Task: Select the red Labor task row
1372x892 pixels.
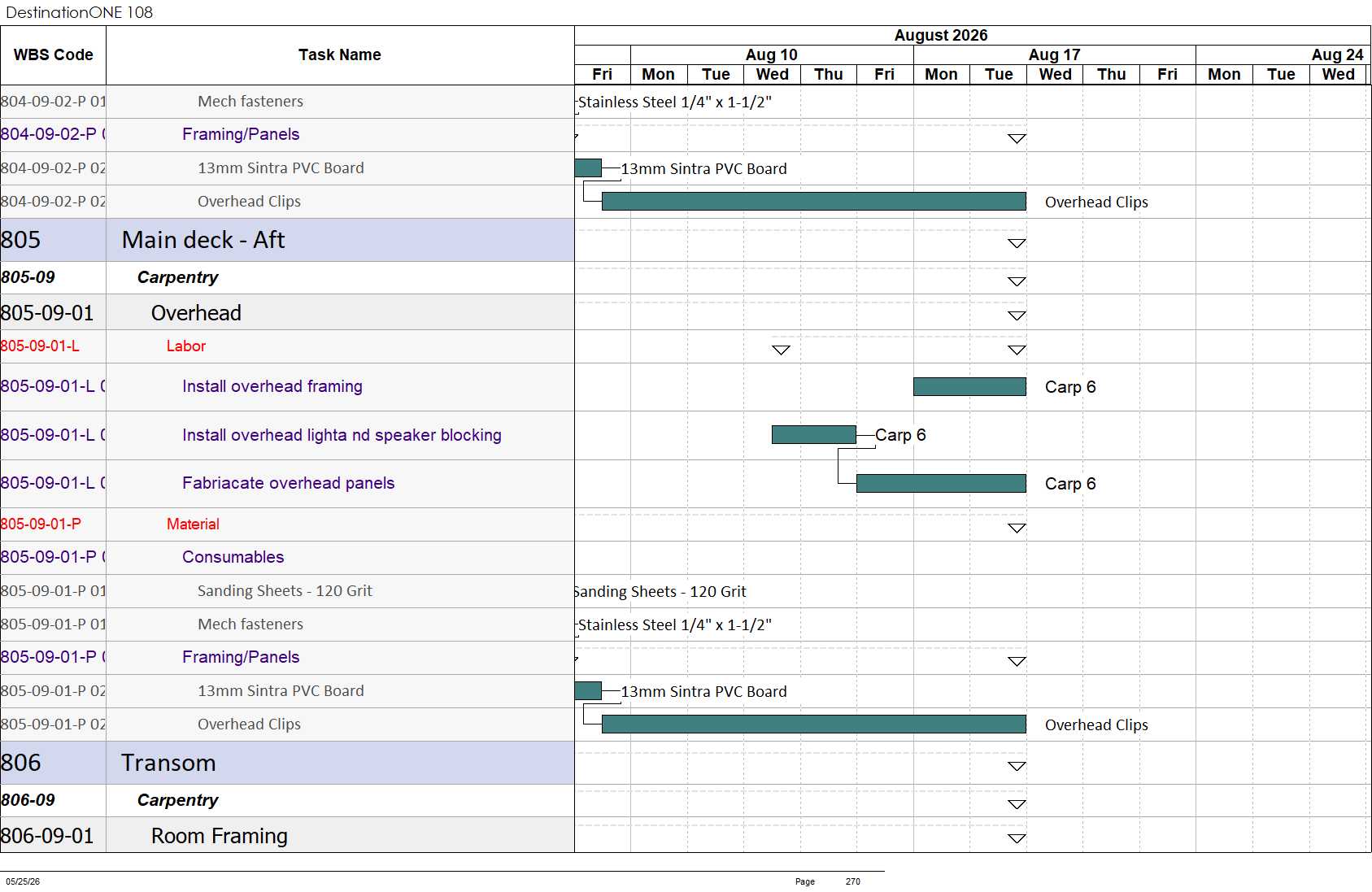Action: [x=287, y=346]
